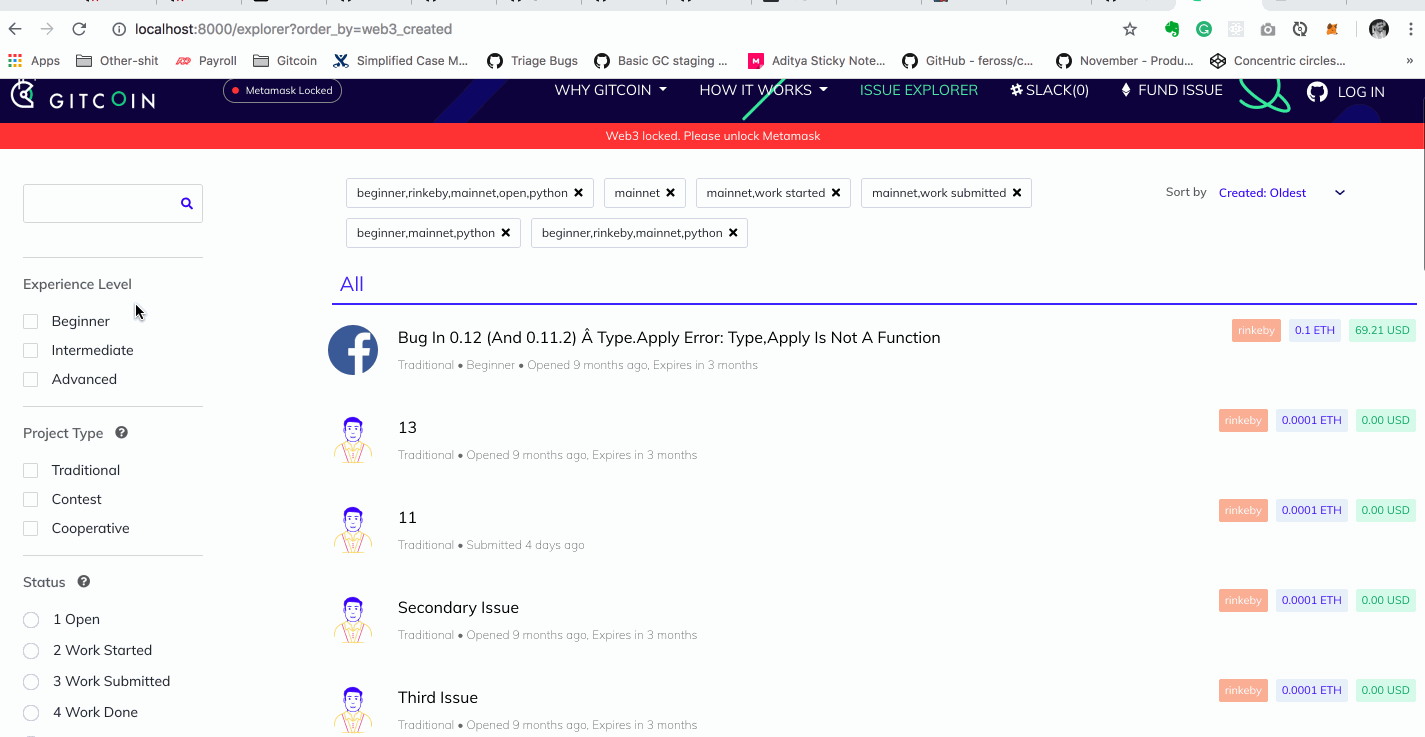Viewport: 1425px width, 737px height.
Task: Check the Advanced experience checkbox
Action: click(31, 379)
